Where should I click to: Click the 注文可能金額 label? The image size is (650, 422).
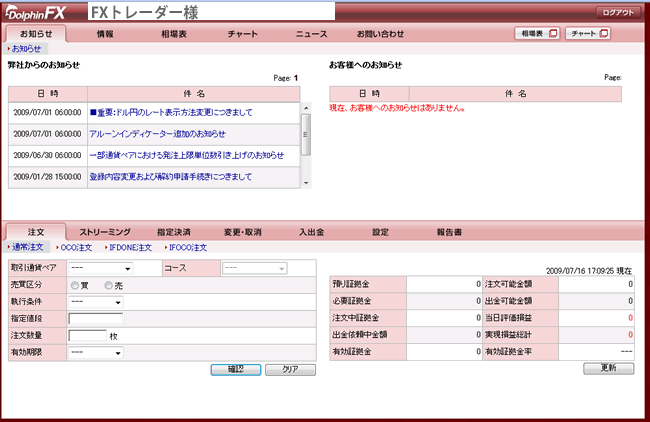pyautogui.click(x=508, y=284)
